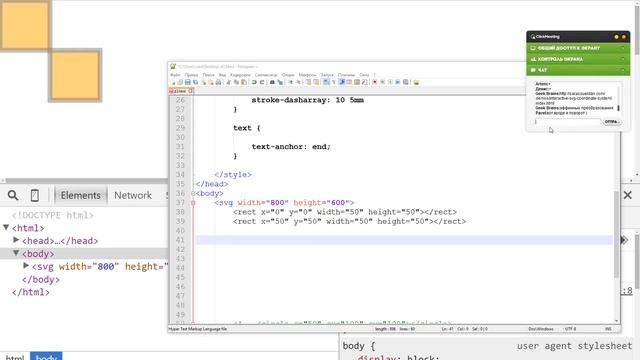Viewport: 640px width, 360px height.
Task: Click the Copy icon in Notepad++ toolbar
Action: tap(237, 82)
